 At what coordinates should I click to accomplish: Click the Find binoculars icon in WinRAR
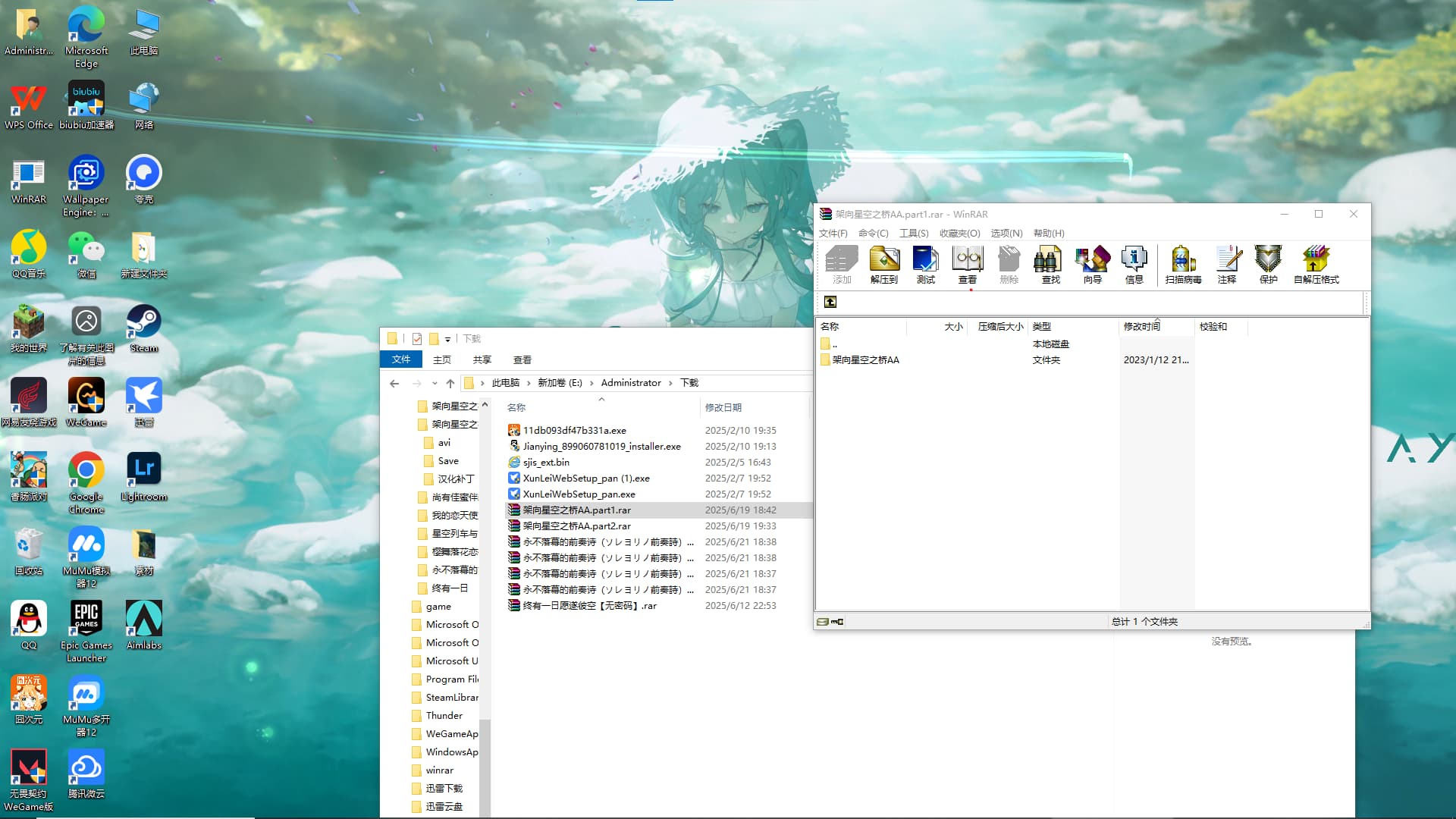pyautogui.click(x=1050, y=265)
